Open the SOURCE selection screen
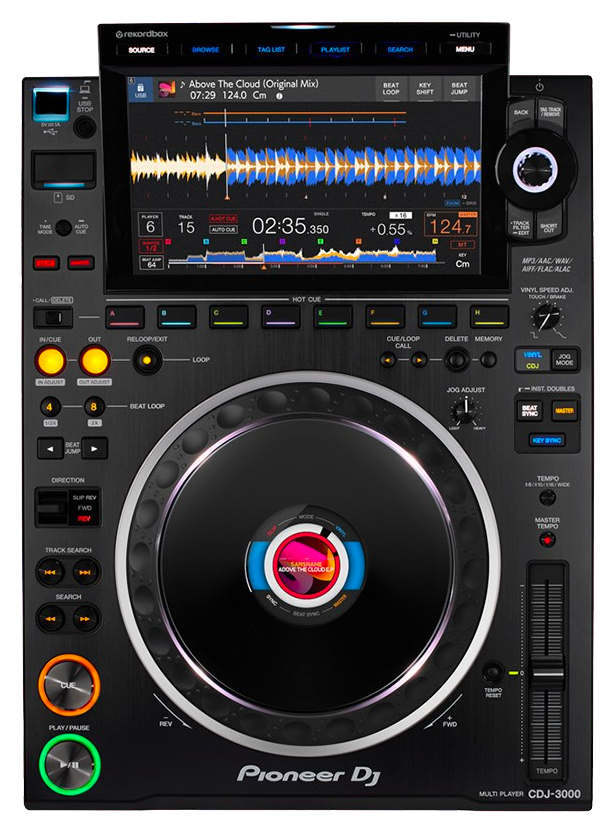 [x=142, y=48]
